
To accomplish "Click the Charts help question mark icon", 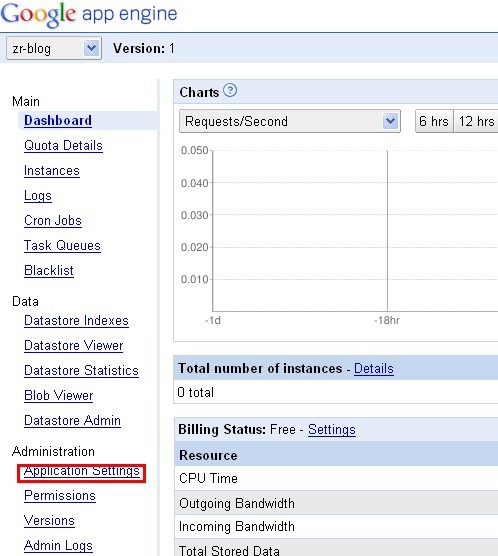I will coord(230,90).
